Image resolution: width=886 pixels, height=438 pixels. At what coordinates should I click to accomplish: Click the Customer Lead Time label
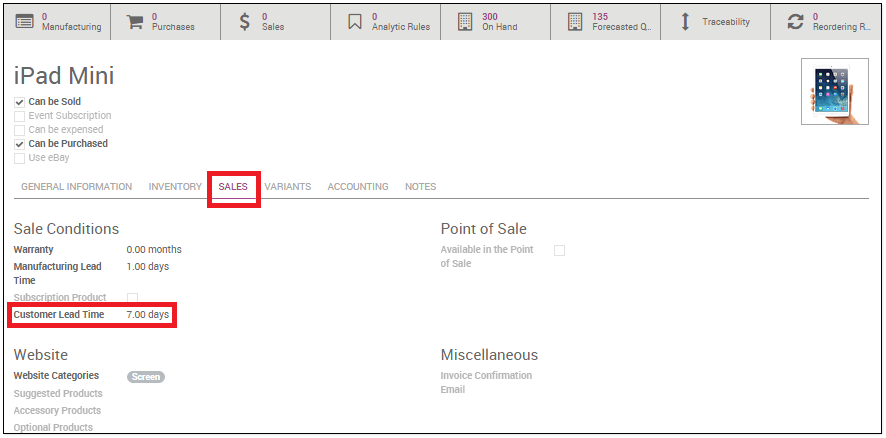(x=59, y=314)
